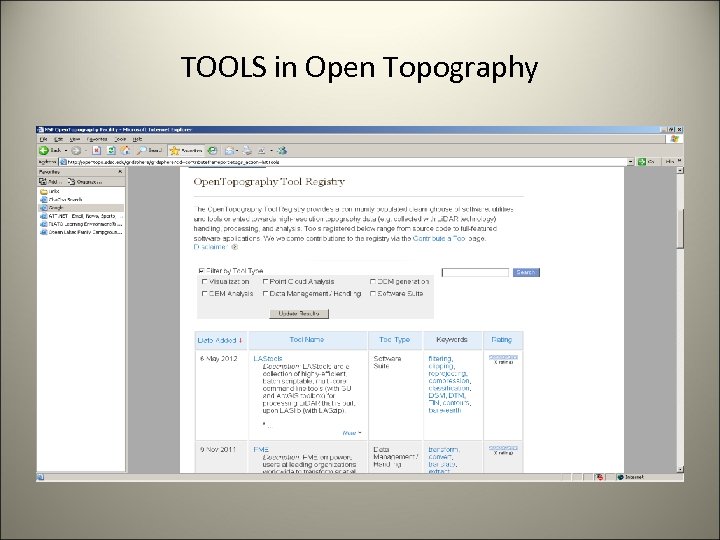Click the blue Search button
720x540 pixels.
(526, 272)
